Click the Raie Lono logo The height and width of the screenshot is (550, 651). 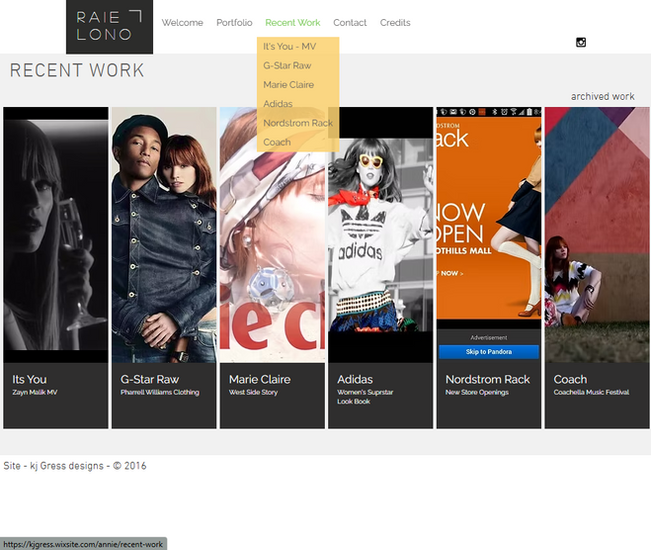click(109, 27)
